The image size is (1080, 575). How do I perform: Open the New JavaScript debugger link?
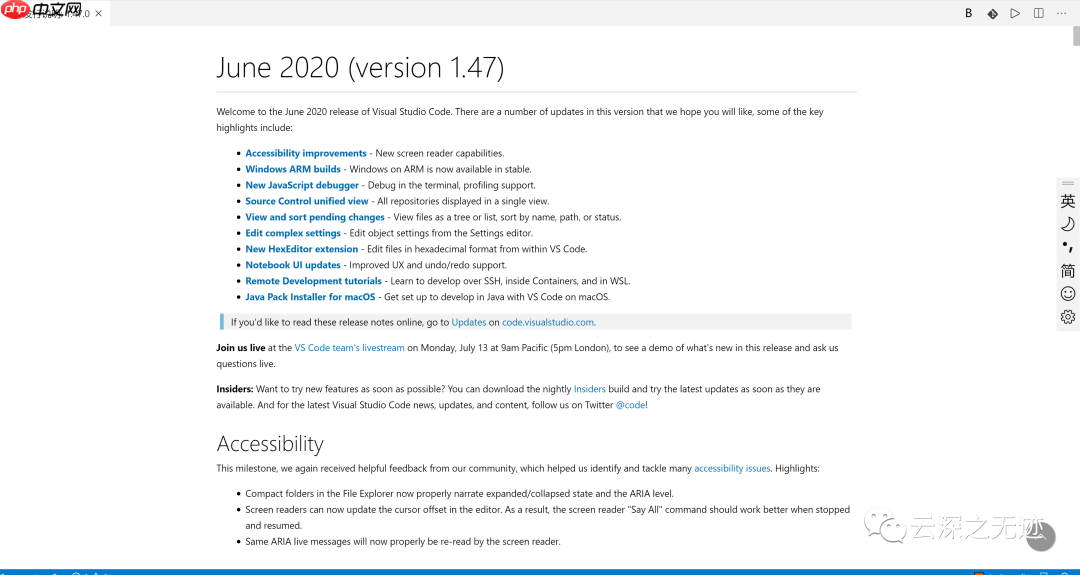(302, 185)
